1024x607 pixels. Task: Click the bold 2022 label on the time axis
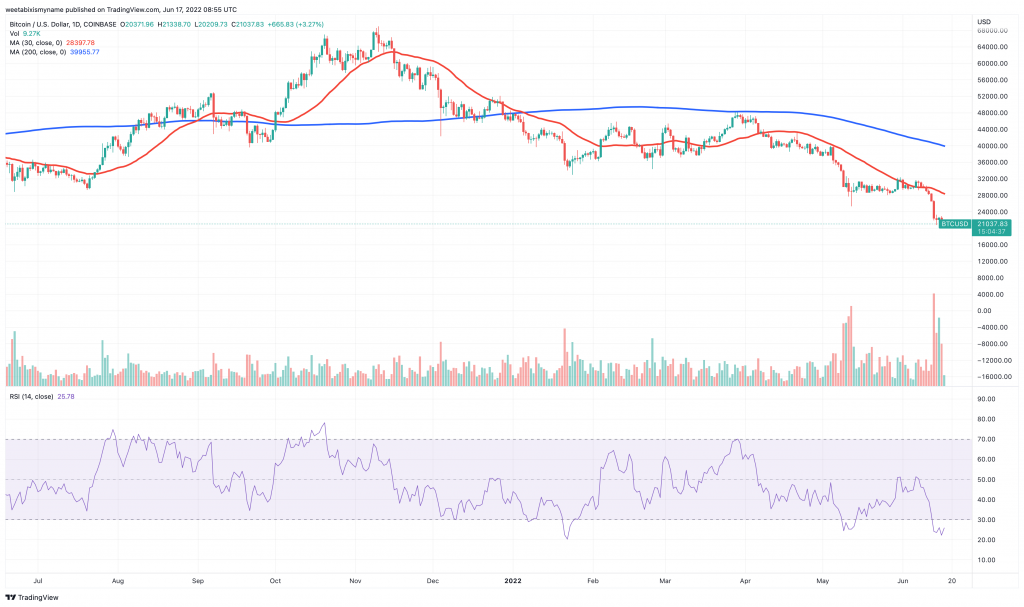click(513, 580)
